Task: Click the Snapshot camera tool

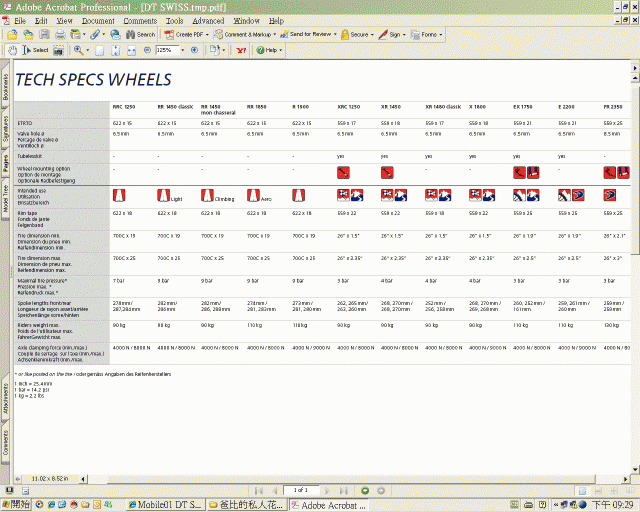Action: coord(59,49)
